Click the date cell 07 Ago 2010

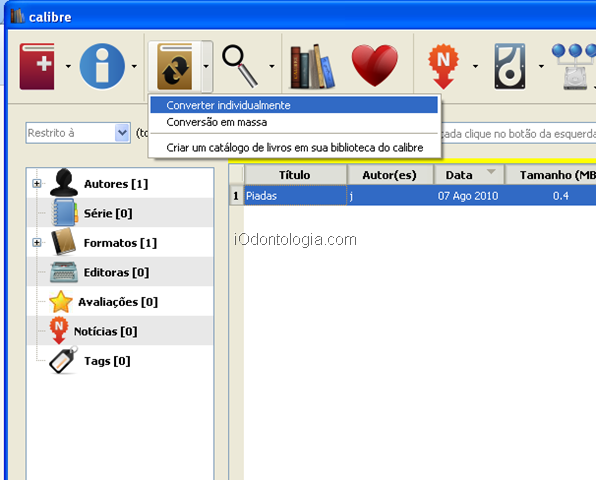pos(469,196)
